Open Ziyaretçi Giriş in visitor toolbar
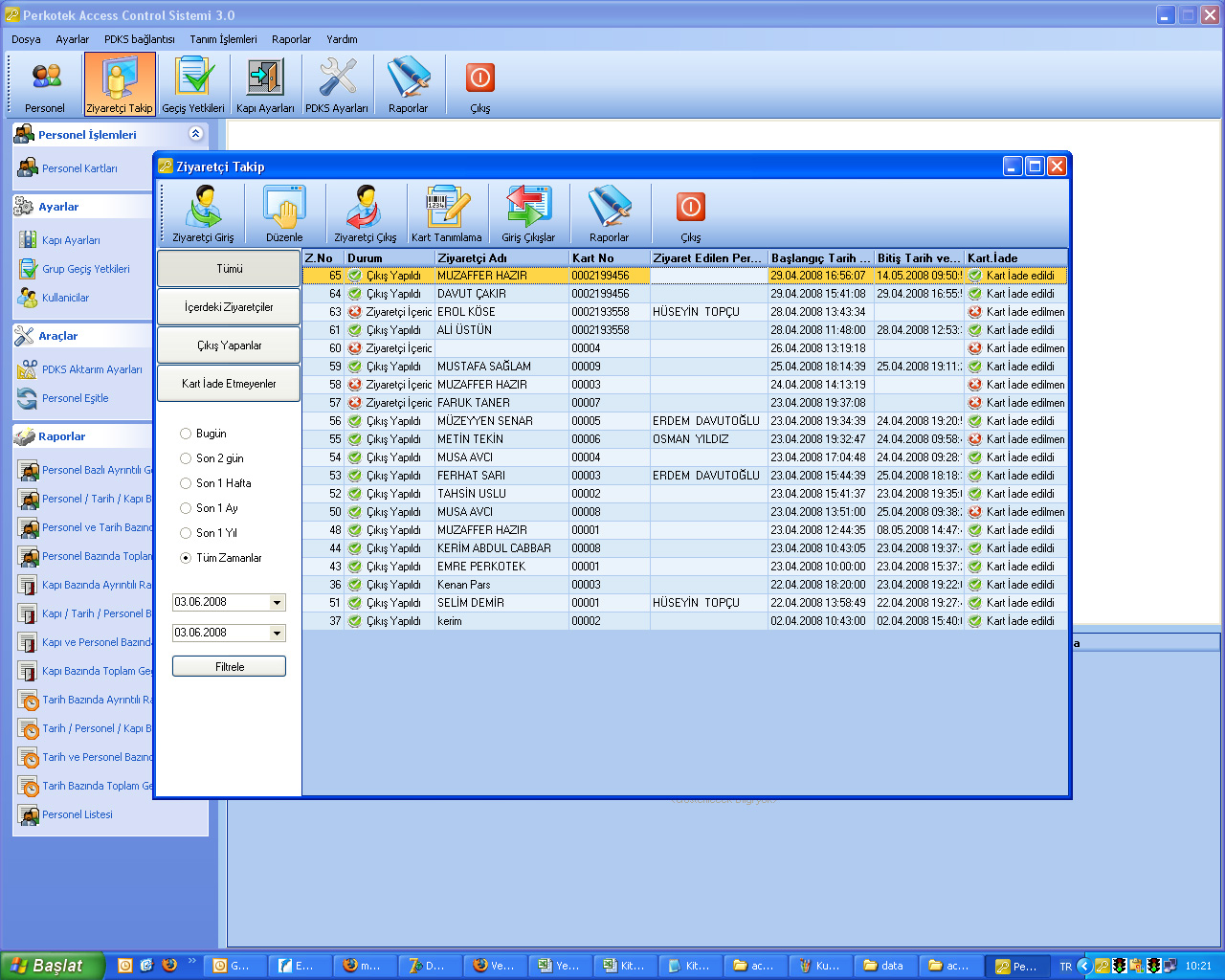The width and height of the screenshot is (1225, 980). point(203,213)
